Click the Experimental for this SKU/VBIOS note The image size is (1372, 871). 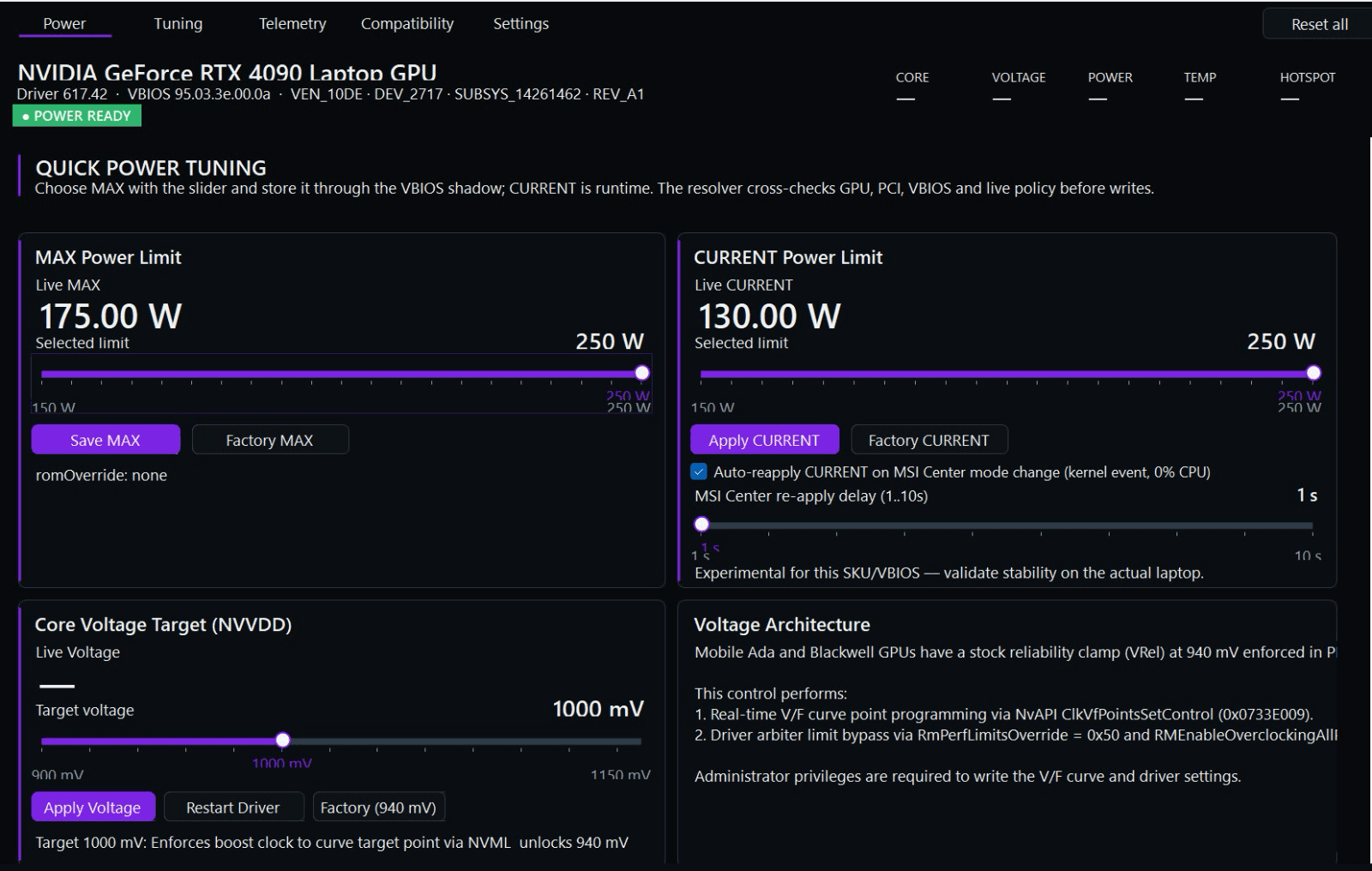click(949, 573)
